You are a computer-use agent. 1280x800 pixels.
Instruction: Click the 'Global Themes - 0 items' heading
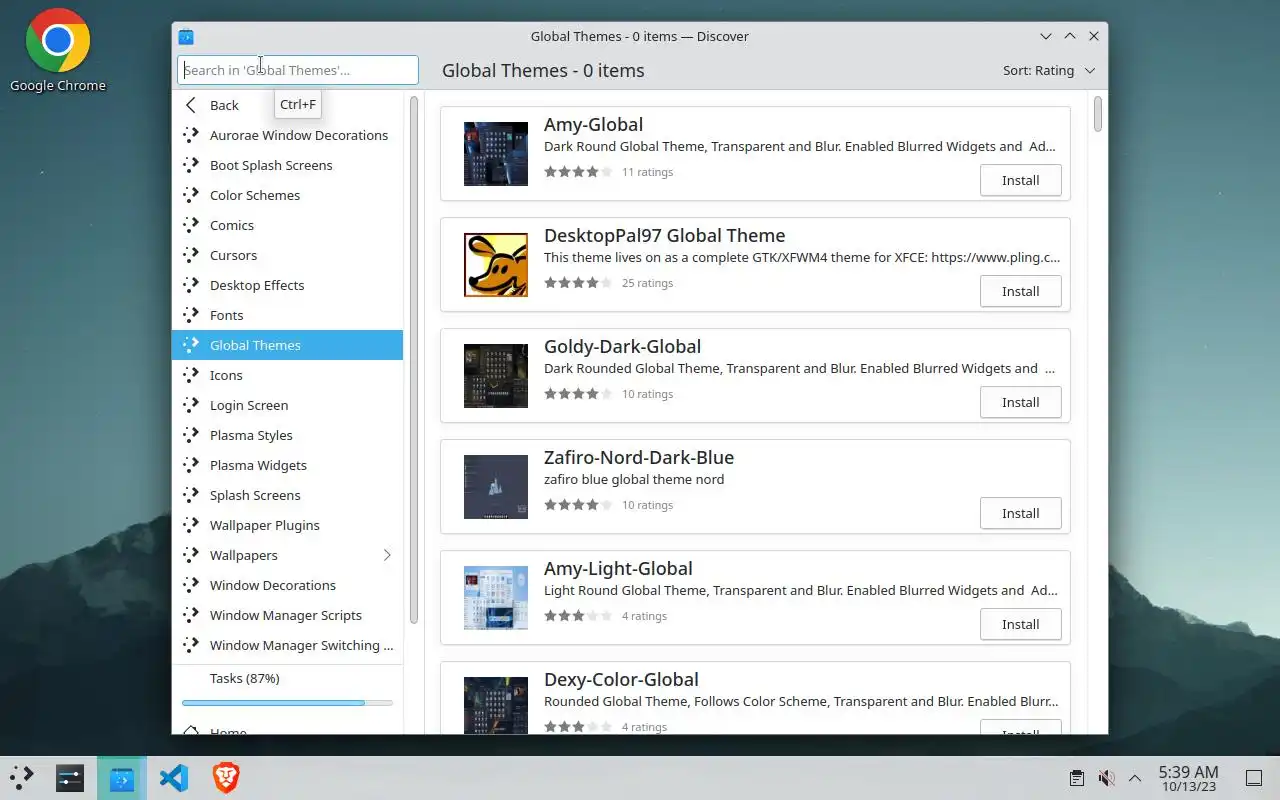pyautogui.click(x=543, y=71)
